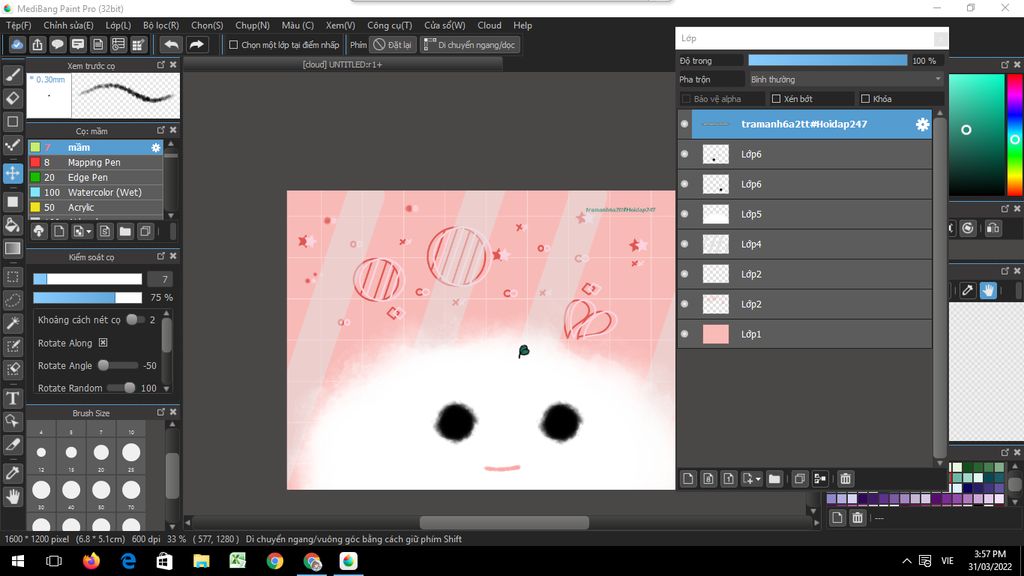Open the Công cụ(T) menu
The image size is (1024, 576).
tap(389, 25)
